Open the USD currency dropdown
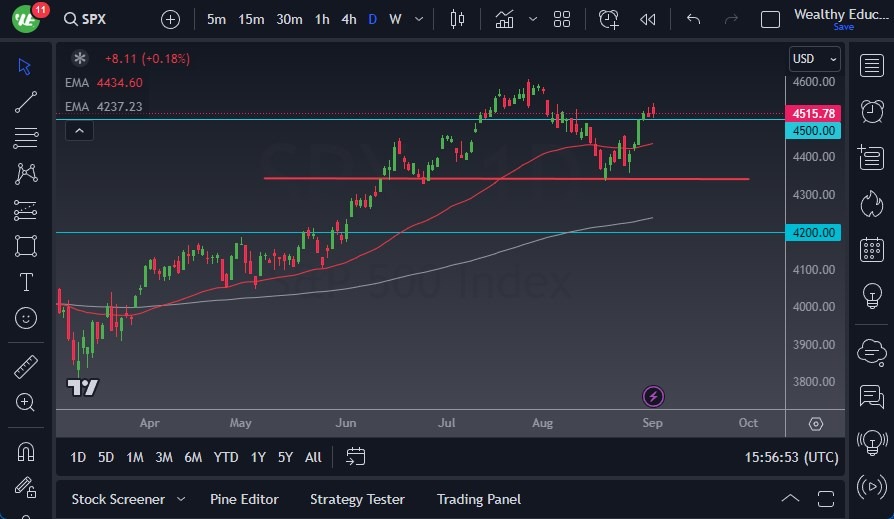Image resolution: width=894 pixels, height=519 pixels. pos(814,59)
